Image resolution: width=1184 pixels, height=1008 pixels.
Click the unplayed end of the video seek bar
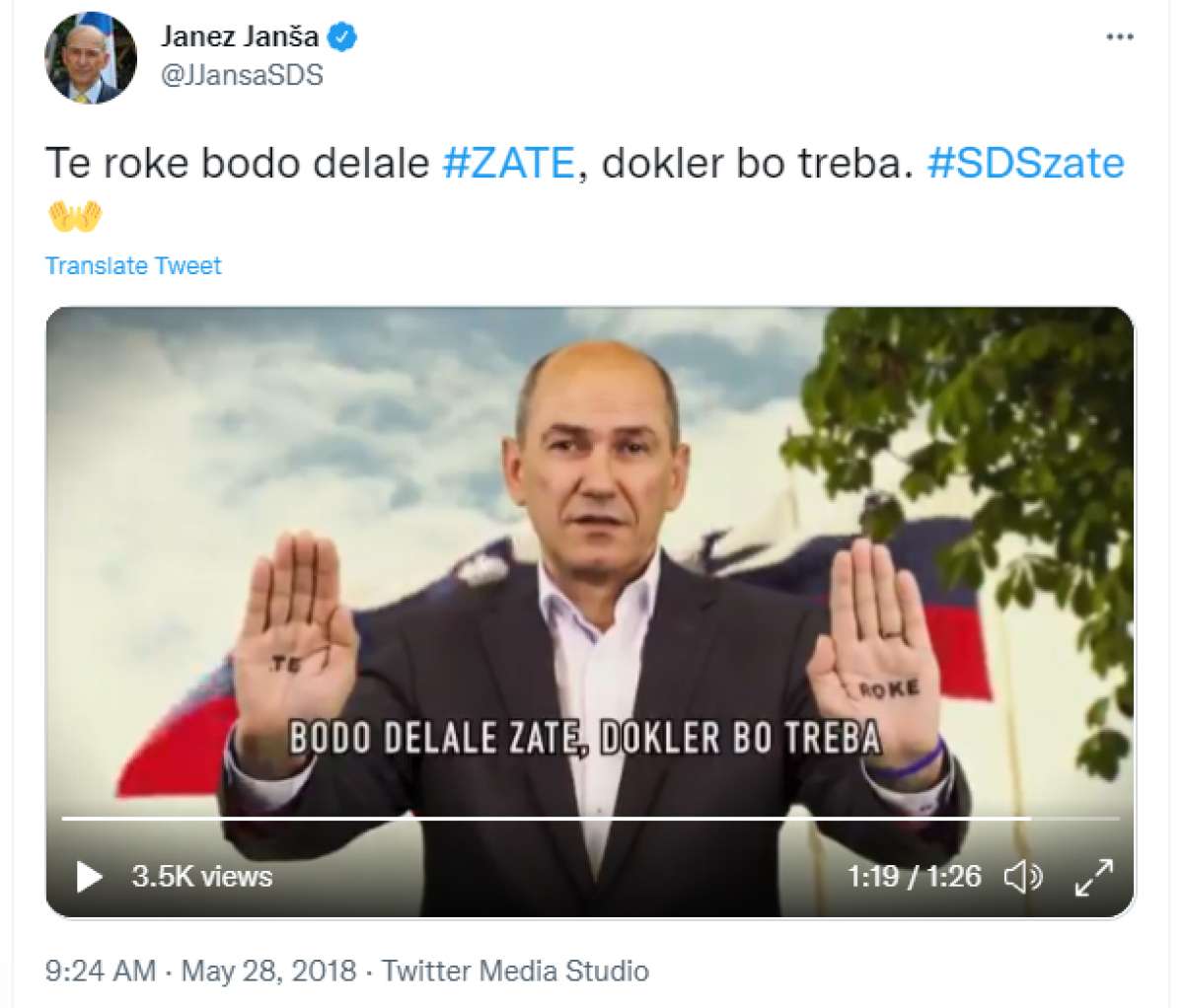[1075, 818]
